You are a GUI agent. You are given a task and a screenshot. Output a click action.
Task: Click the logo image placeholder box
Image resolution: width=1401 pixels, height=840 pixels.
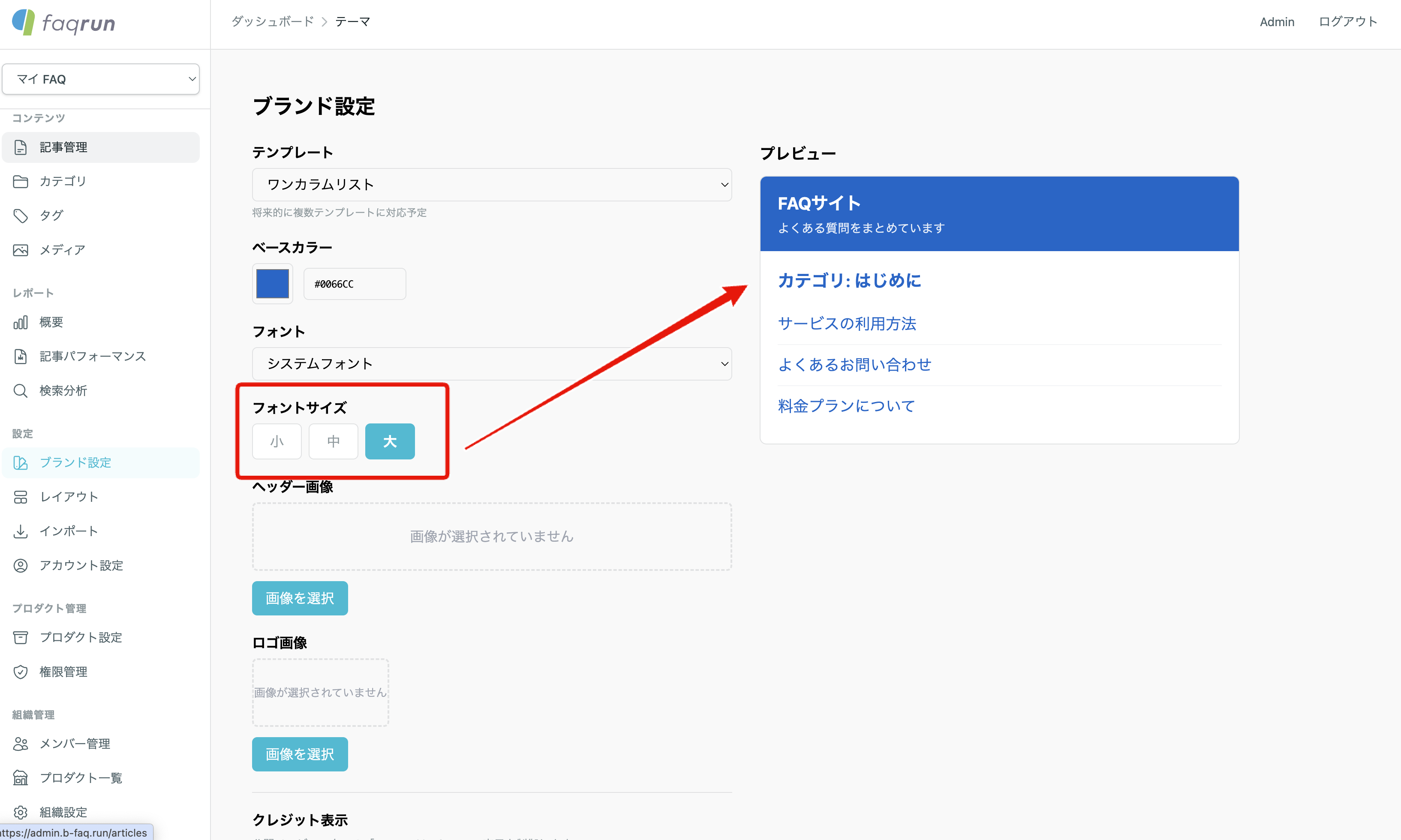click(320, 692)
